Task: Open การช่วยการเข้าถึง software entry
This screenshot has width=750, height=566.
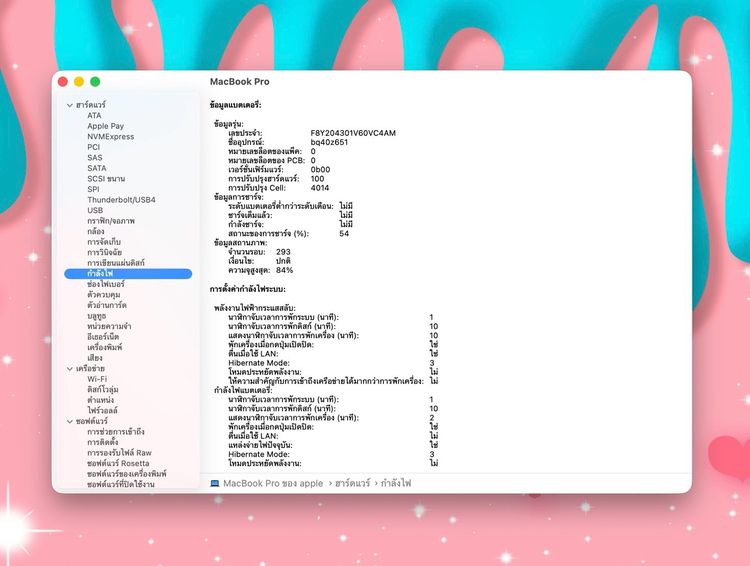Action: (116, 432)
